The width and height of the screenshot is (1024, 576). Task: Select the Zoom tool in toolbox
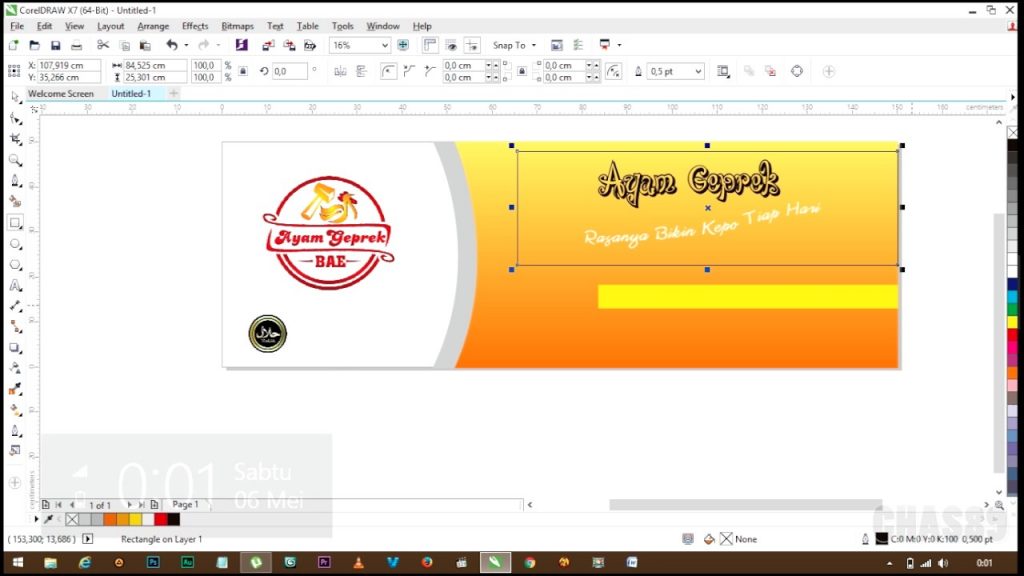[16, 160]
